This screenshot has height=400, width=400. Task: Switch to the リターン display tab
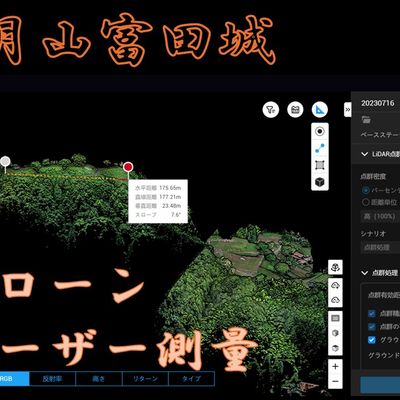click(145, 379)
